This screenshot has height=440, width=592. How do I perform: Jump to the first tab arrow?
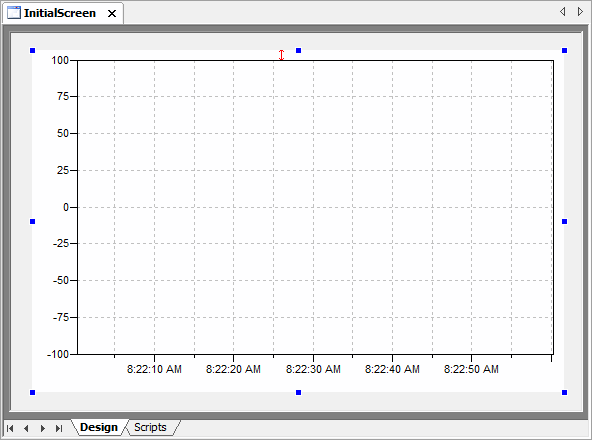10,428
